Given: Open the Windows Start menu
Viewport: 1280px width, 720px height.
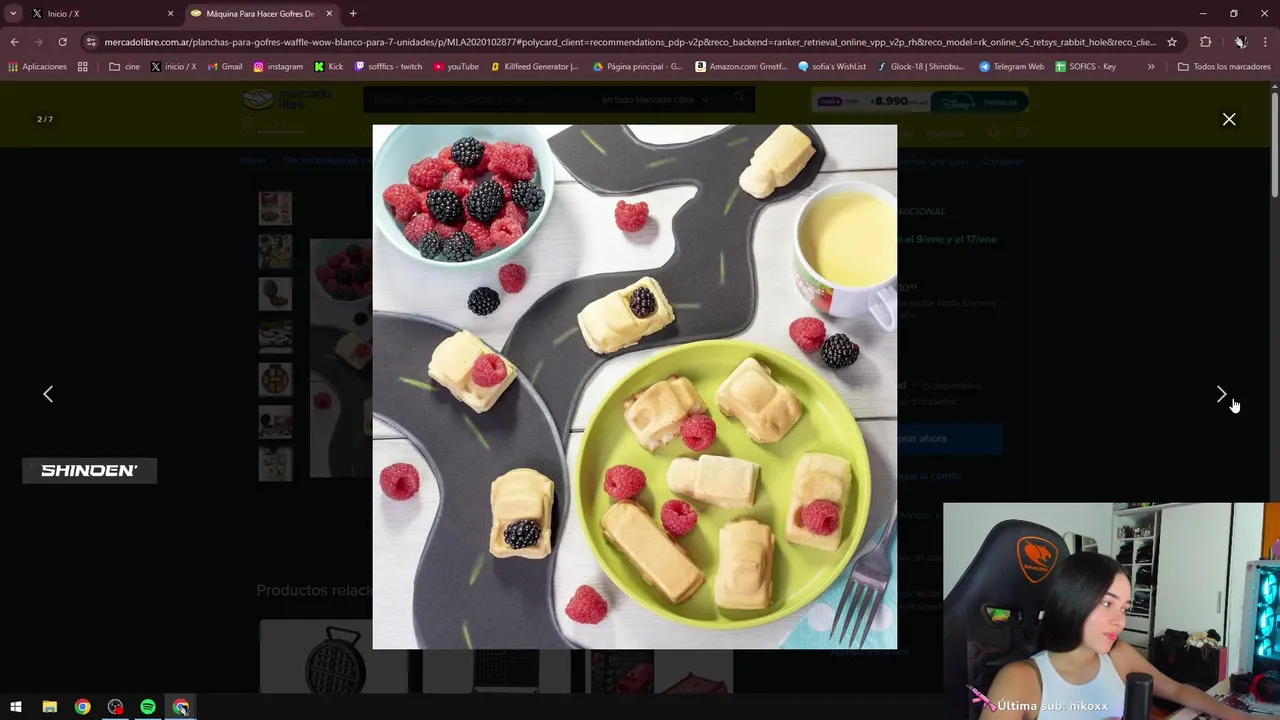Looking at the screenshot, I should [16, 707].
